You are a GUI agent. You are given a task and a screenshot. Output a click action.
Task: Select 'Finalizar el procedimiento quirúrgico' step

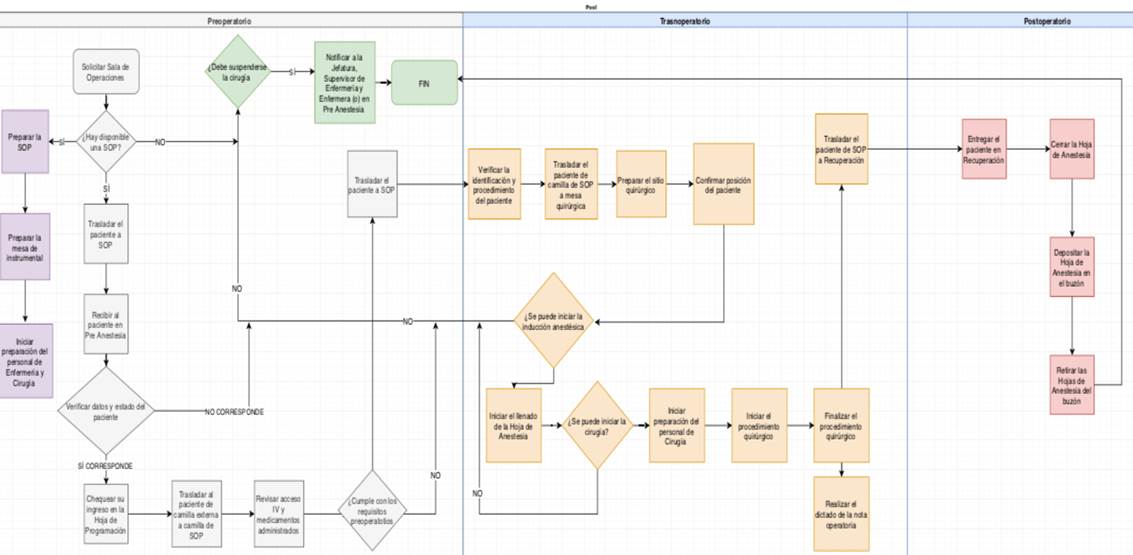pyautogui.click(x=841, y=425)
